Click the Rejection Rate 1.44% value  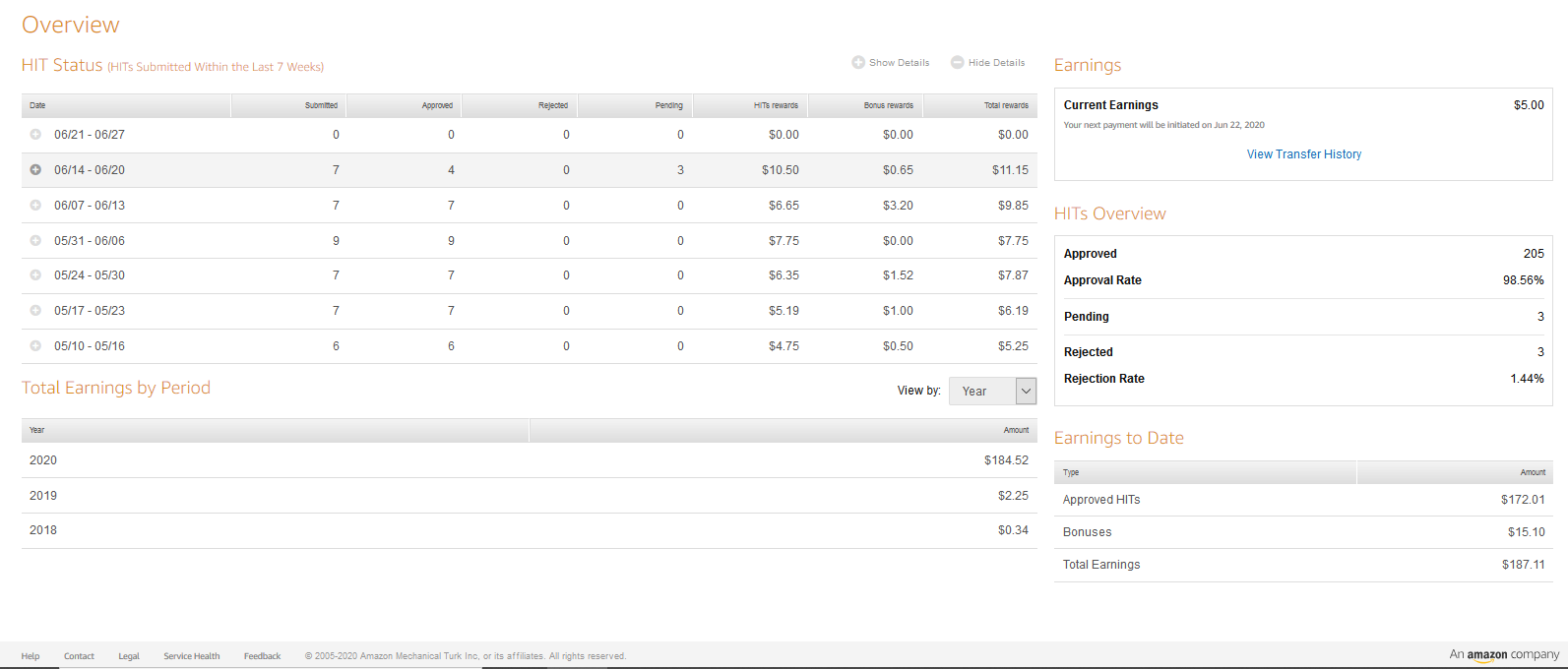[x=1527, y=379]
